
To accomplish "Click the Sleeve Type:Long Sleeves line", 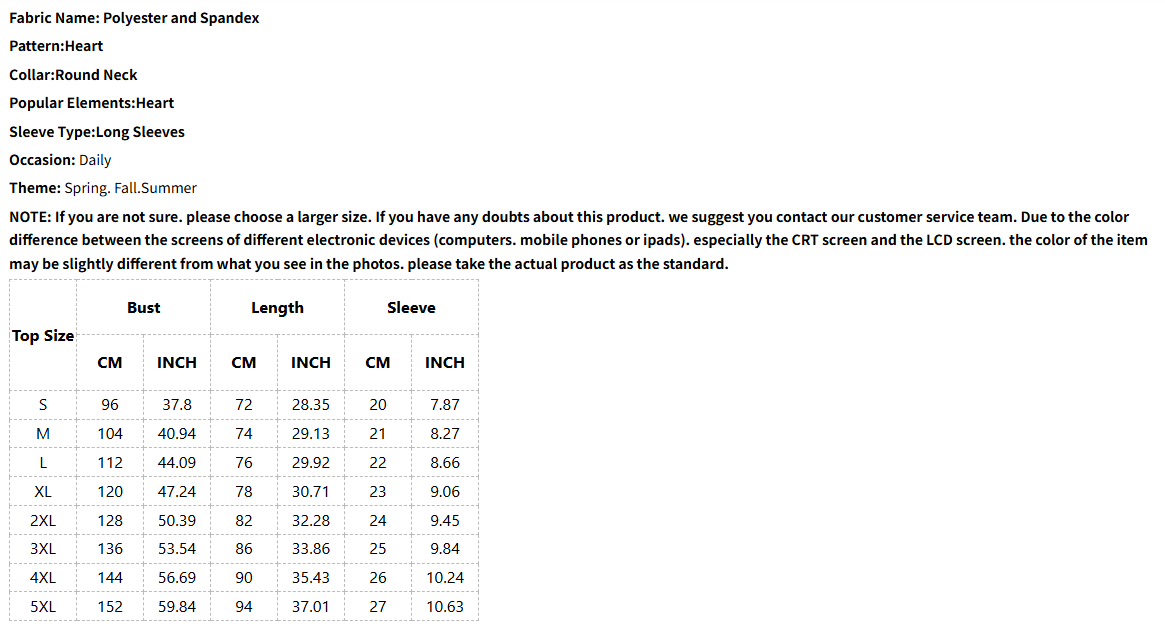I will tap(97, 132).
